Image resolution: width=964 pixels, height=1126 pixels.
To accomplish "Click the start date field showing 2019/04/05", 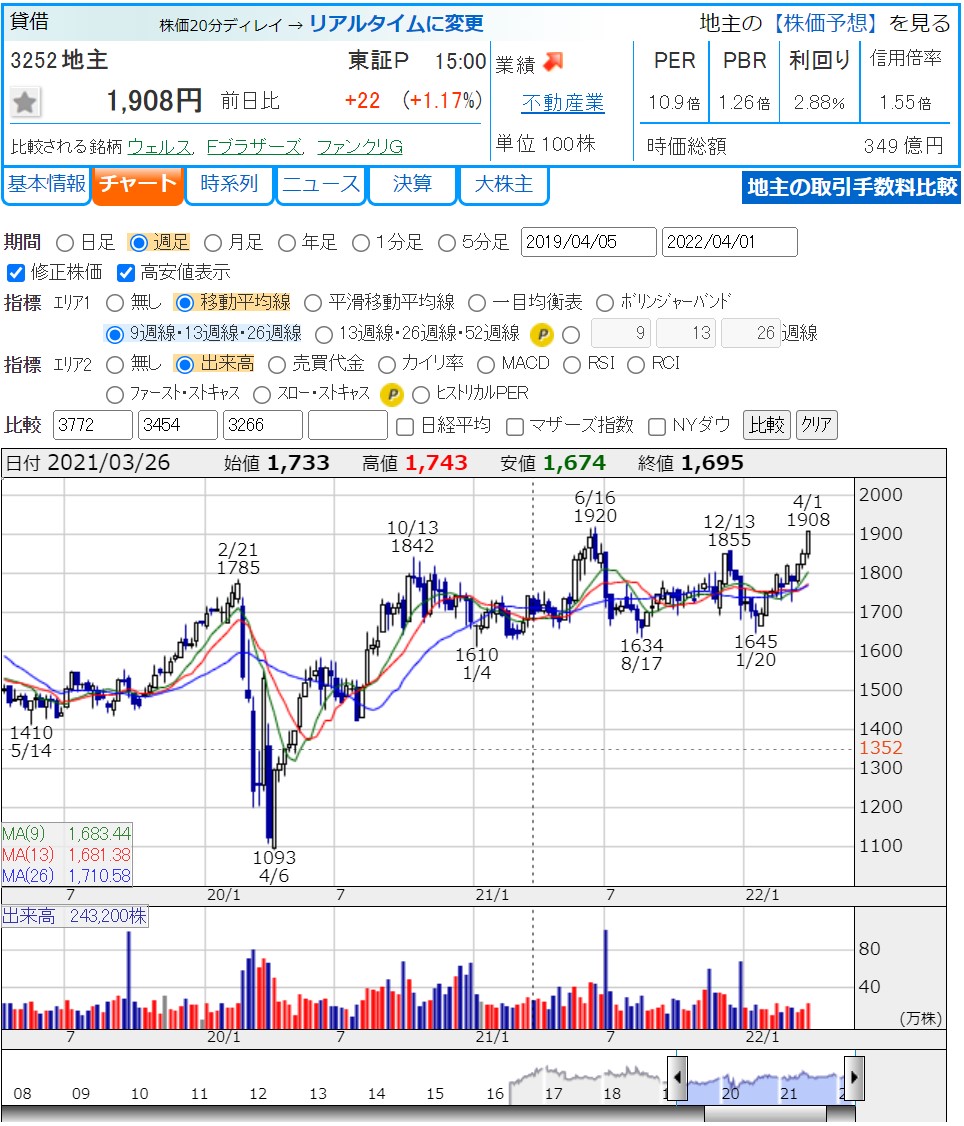I will pos(588,243).
